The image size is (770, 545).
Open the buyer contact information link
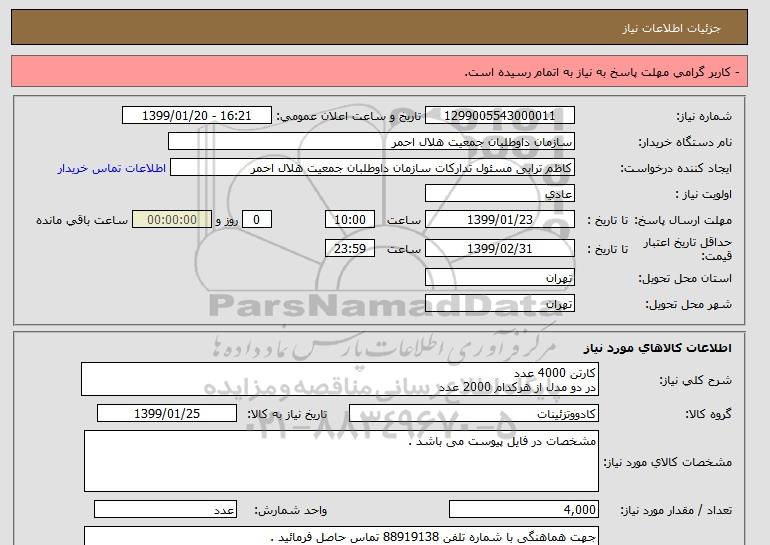coord(112,168)
